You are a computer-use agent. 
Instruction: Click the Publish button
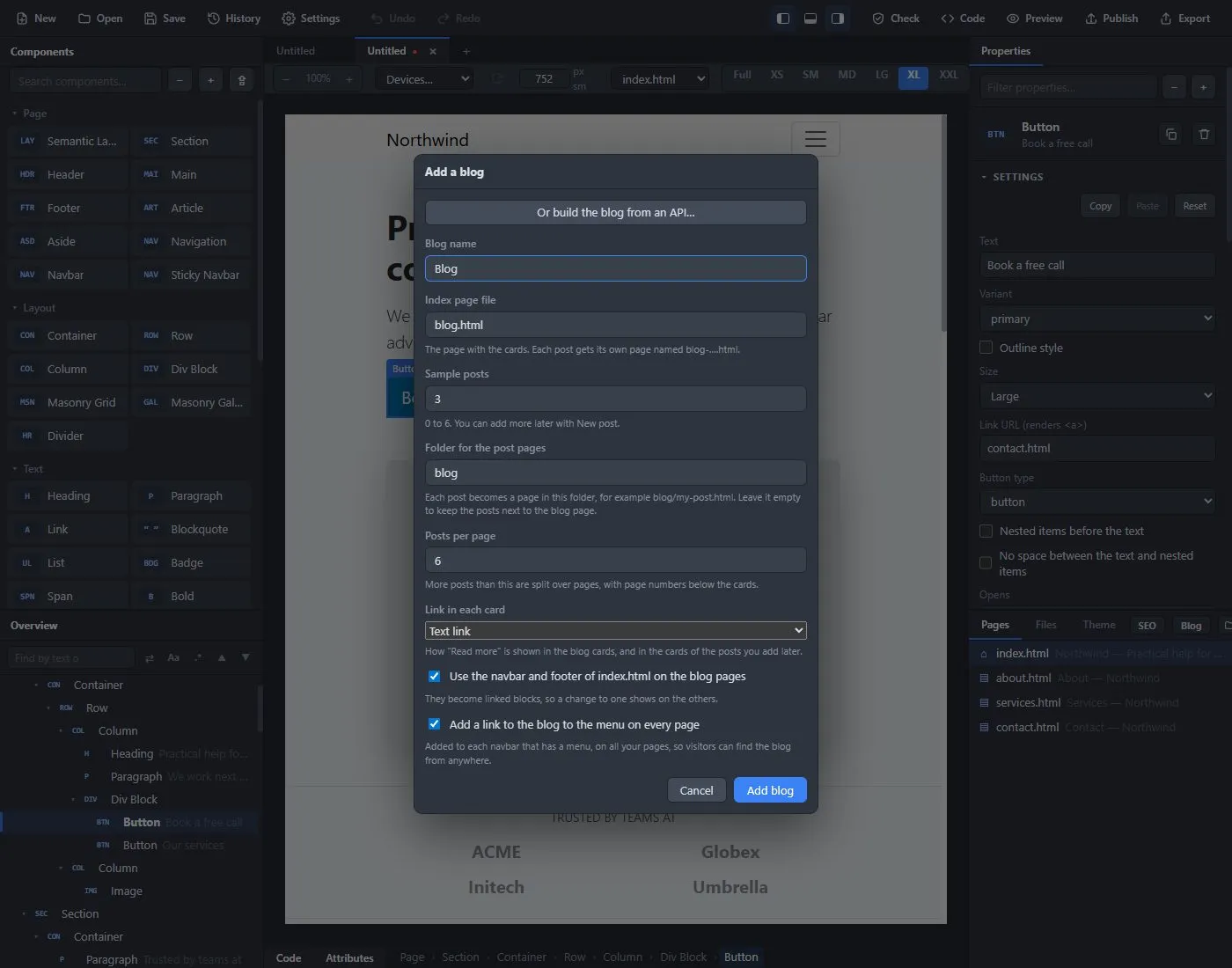[1111, 18]
